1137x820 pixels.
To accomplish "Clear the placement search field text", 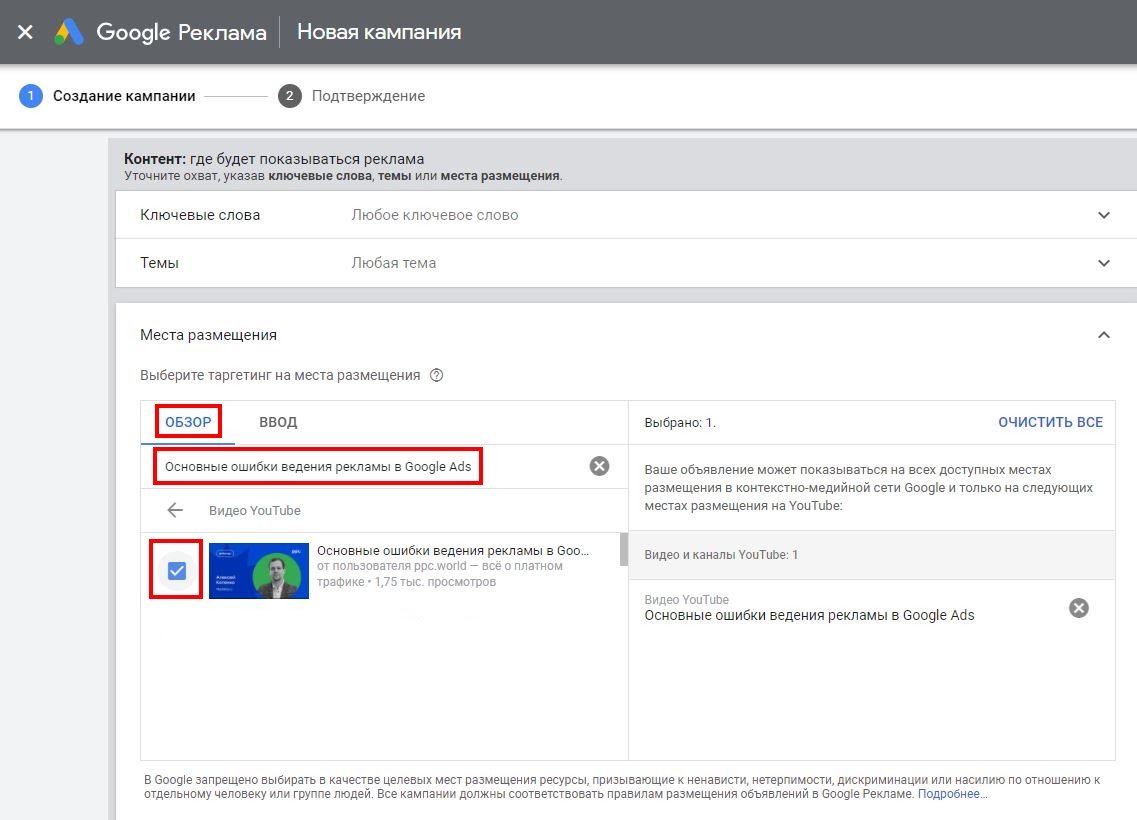I will (x=599, y=466).
